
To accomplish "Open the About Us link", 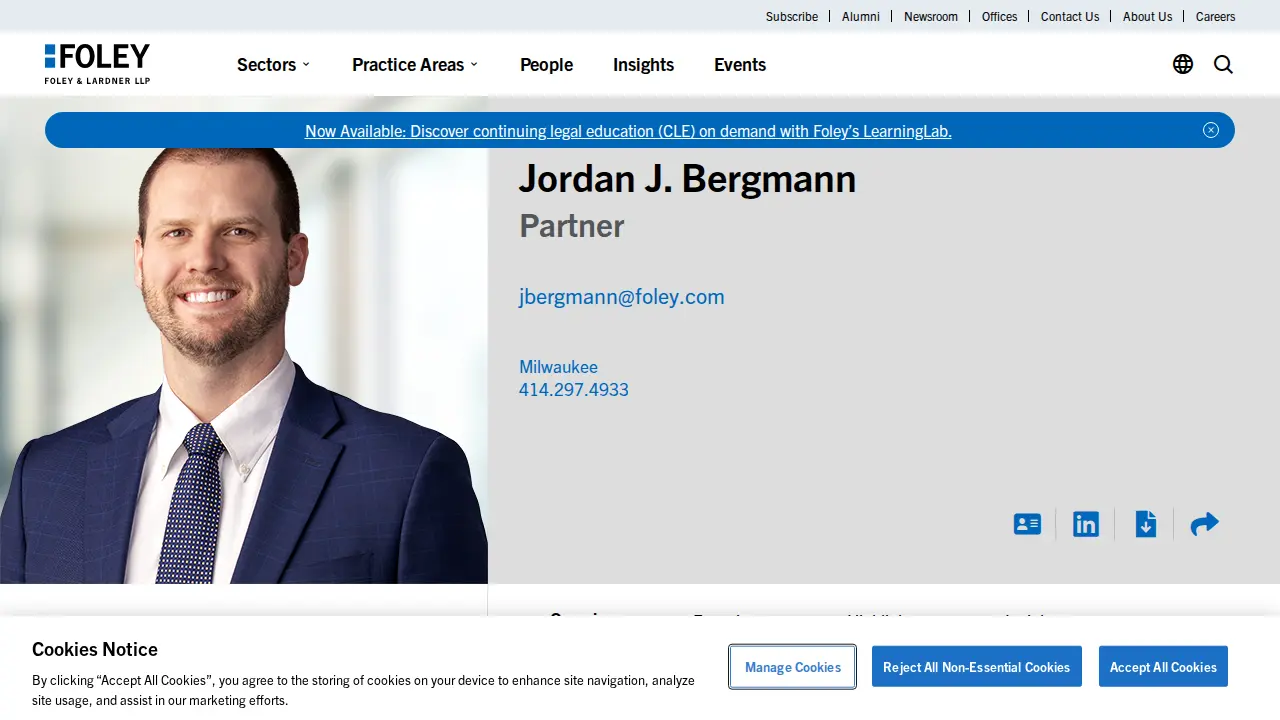I will [1147, 16].
